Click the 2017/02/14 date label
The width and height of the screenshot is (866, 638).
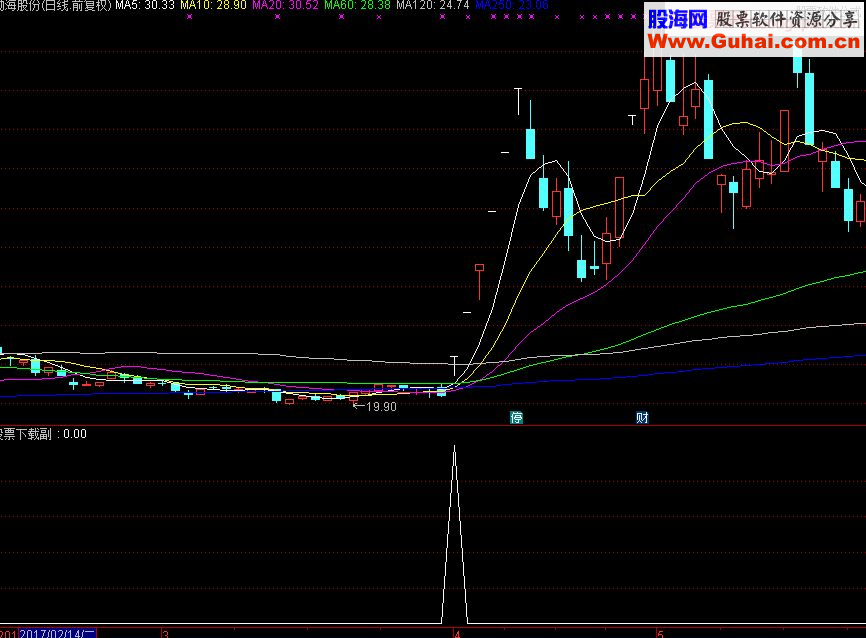pos(57,633)
